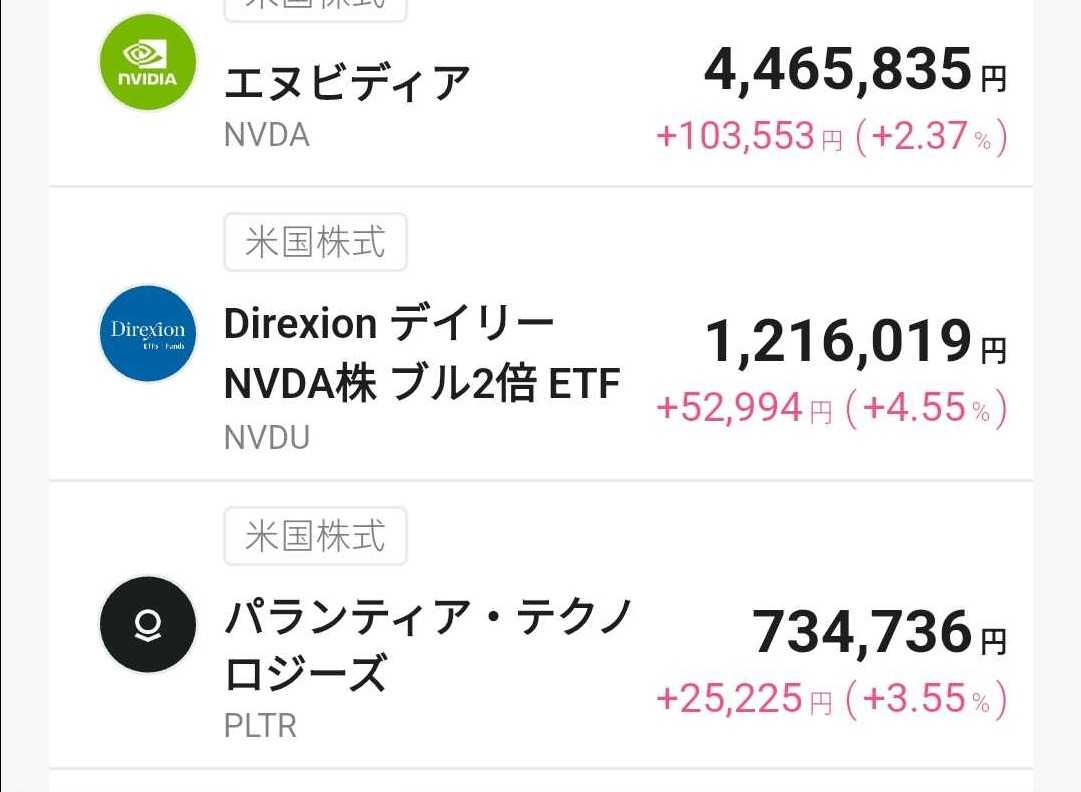Image resolution: width=1081 pixels, height=792 pixels.
Task: Select the PLTR ticker symbol
Action: point(260,725)
